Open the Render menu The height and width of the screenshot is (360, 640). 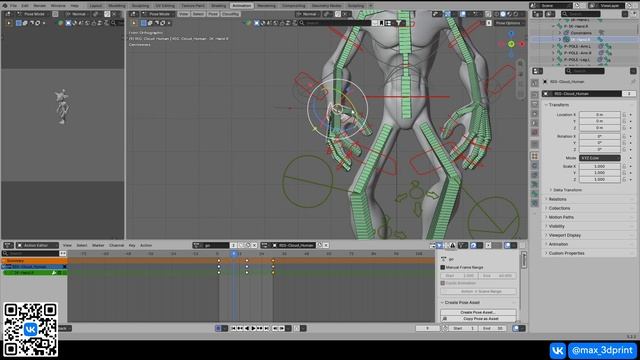click(x=40, y=6)
